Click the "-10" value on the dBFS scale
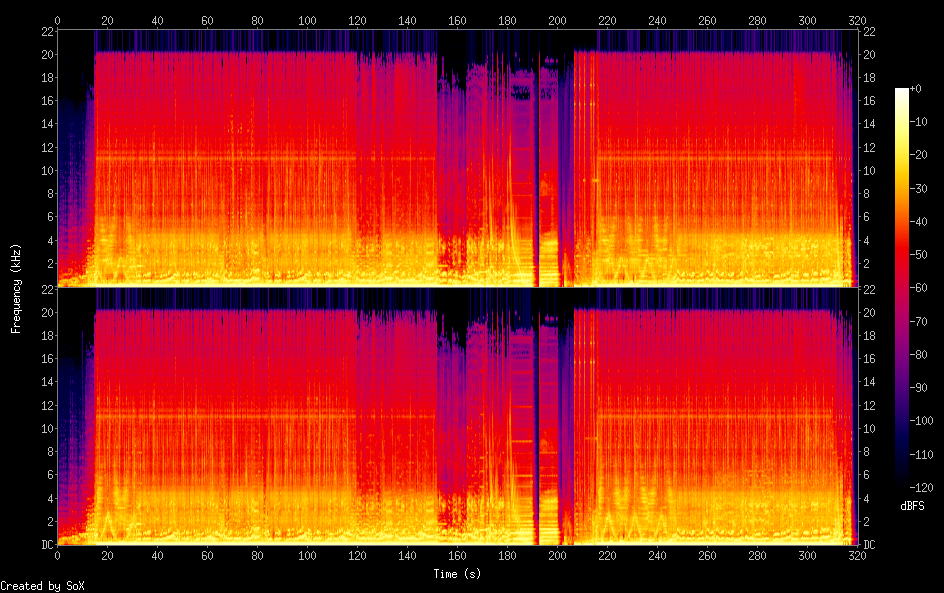The image size is (944, 593). 918,122
